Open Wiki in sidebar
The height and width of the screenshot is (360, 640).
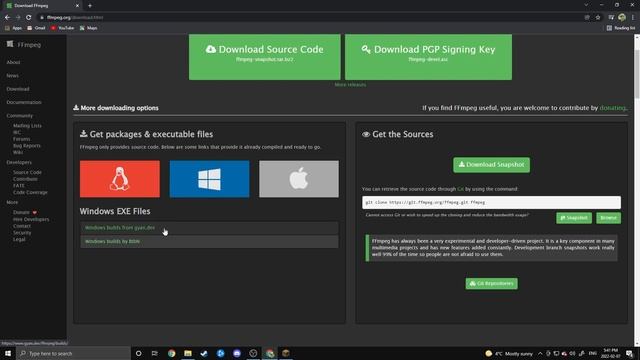click(x=18, y=152)
